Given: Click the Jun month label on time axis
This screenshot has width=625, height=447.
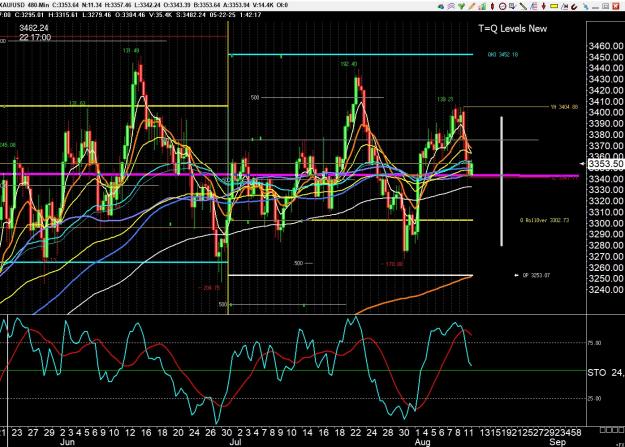Looking at the screenshot, I should coord(67,442).
